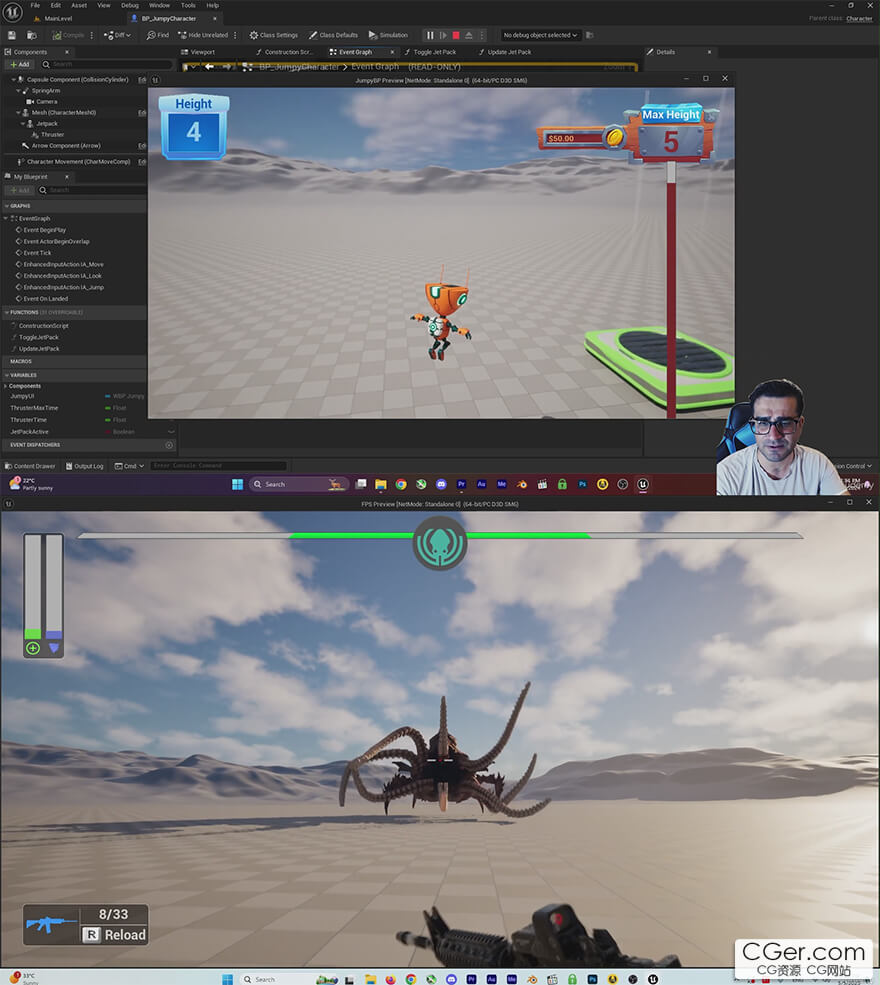Open the Diff dropdown

tap(117, 35)
